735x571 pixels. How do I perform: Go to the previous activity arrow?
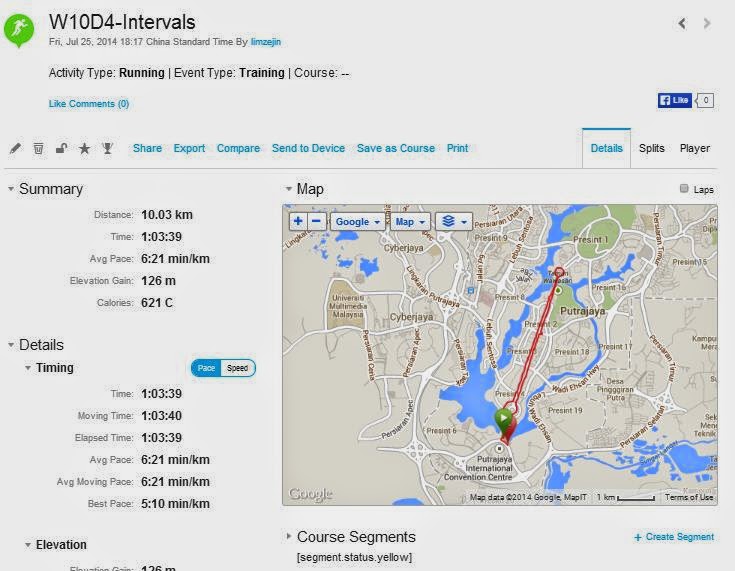click(682, 23)
